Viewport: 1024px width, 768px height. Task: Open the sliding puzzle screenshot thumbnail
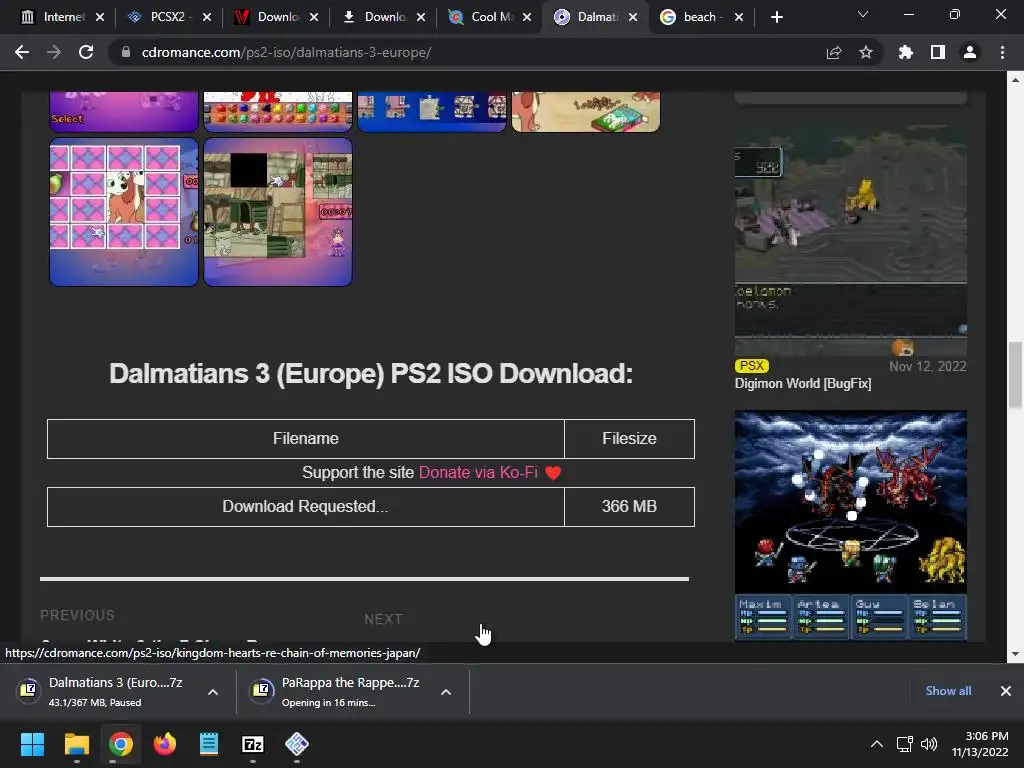click(x=278, y=212)
